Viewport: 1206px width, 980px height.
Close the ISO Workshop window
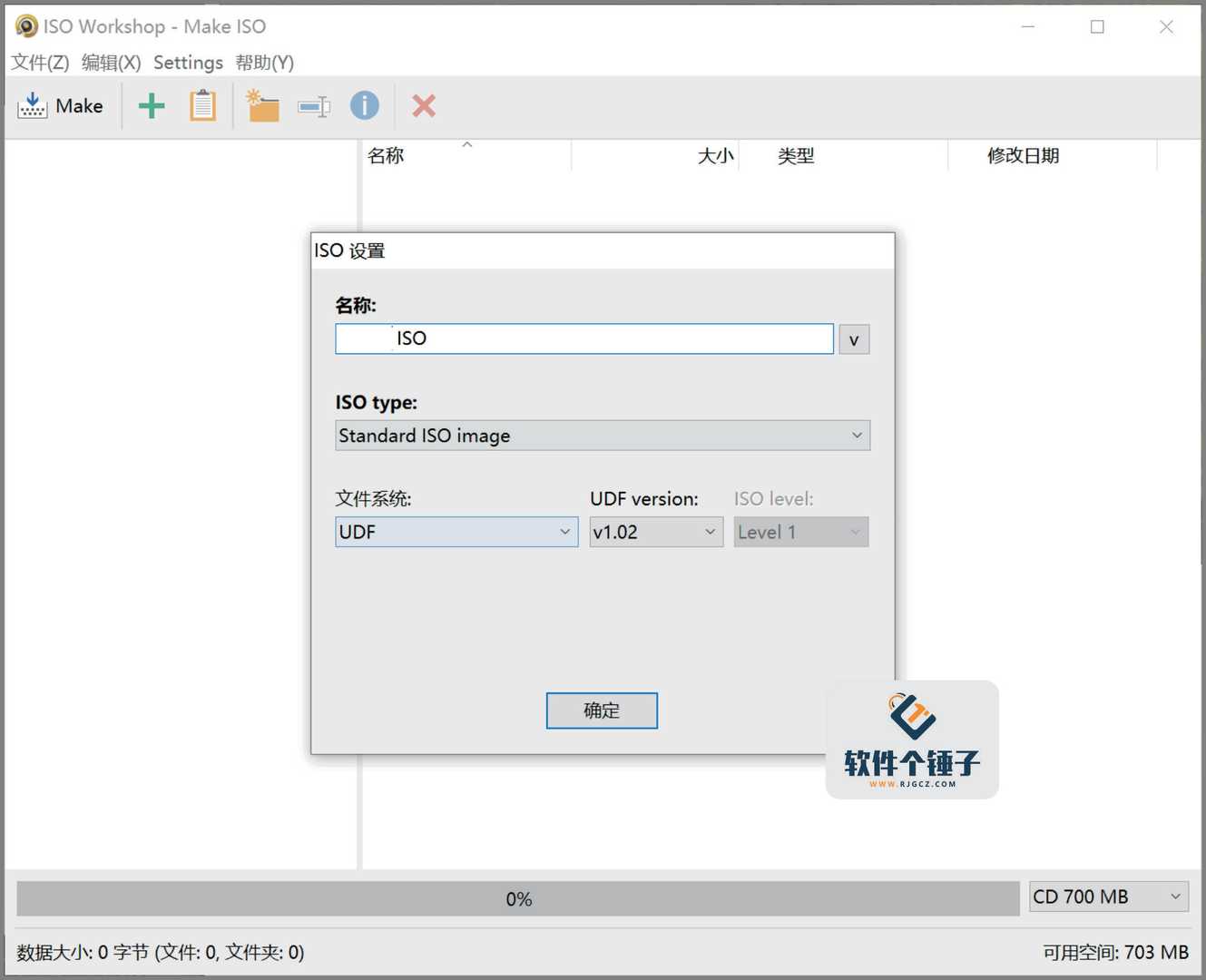[x=1166, y=26]
